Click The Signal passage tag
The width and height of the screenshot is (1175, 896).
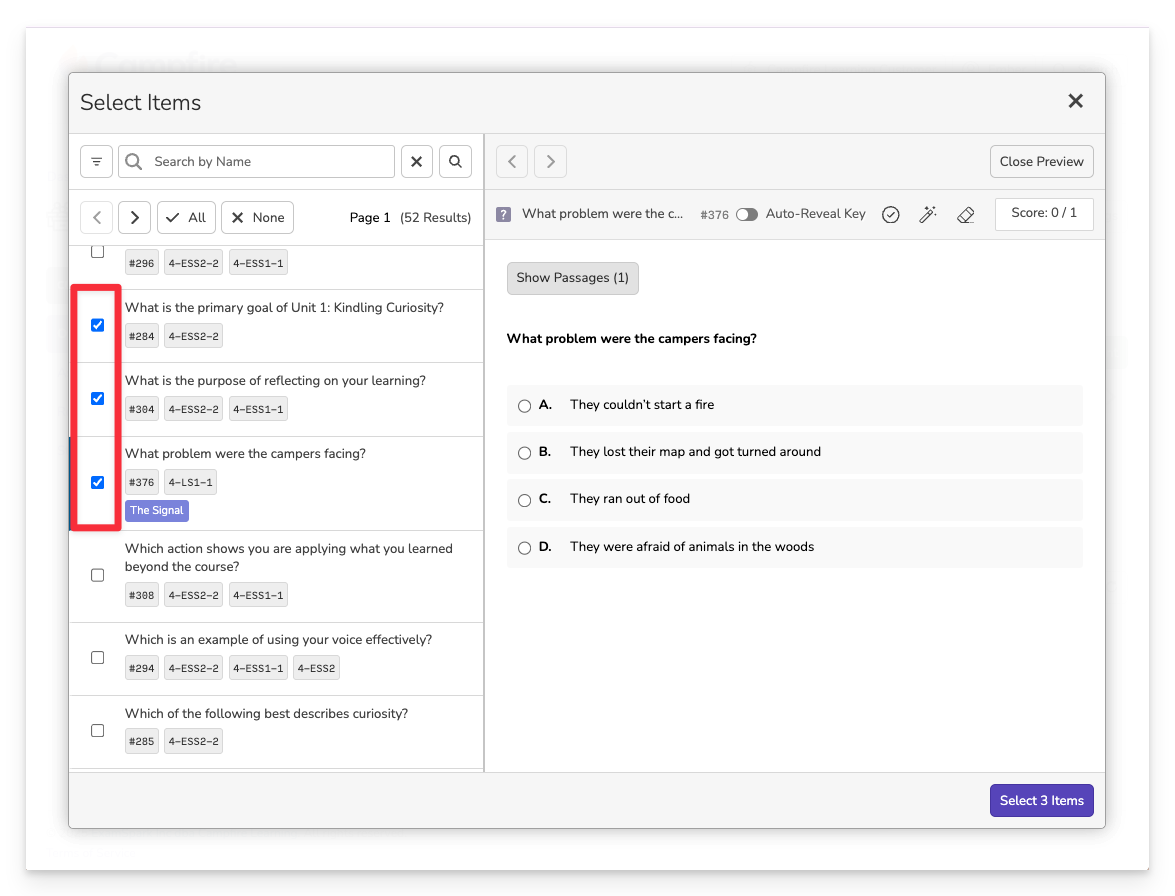pyautogui.click(x=156, y=511)
